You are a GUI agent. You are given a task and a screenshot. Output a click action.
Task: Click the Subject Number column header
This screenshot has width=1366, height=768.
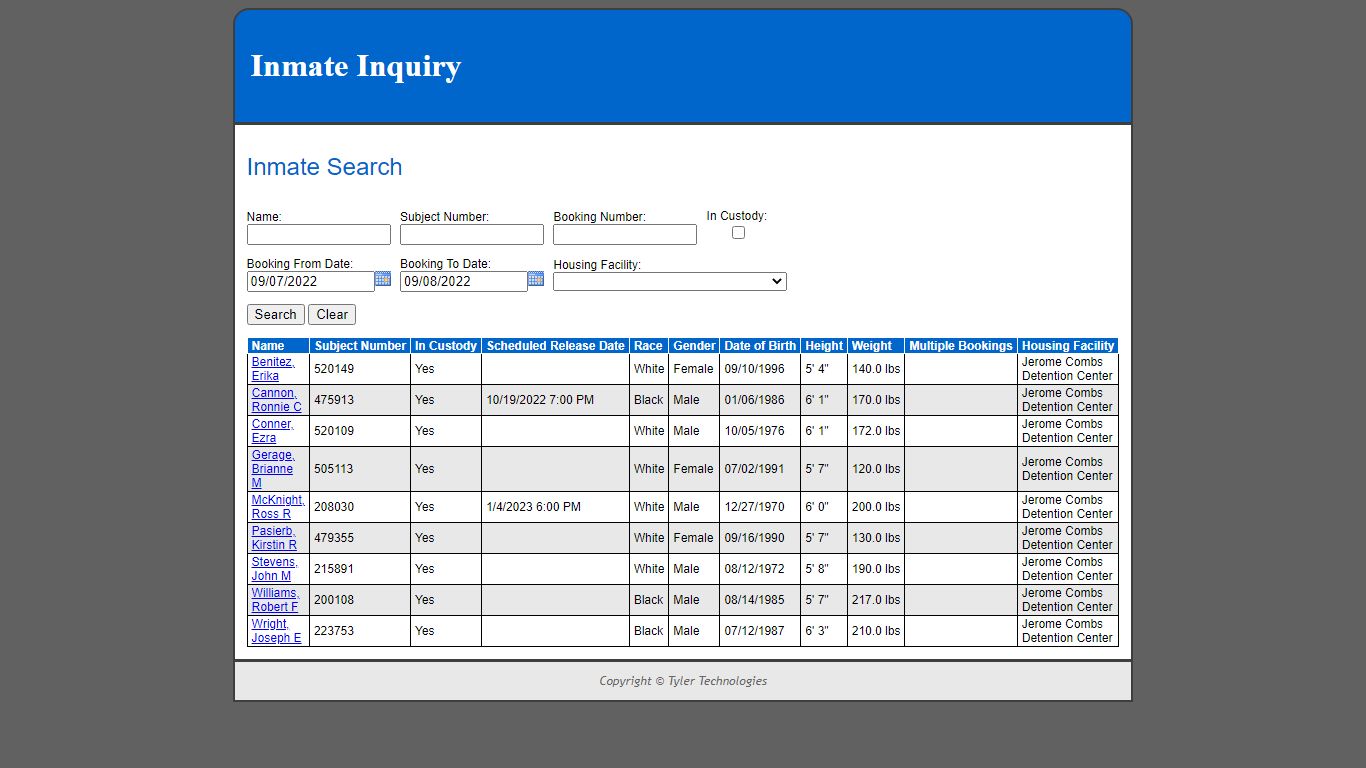point(360,346)
